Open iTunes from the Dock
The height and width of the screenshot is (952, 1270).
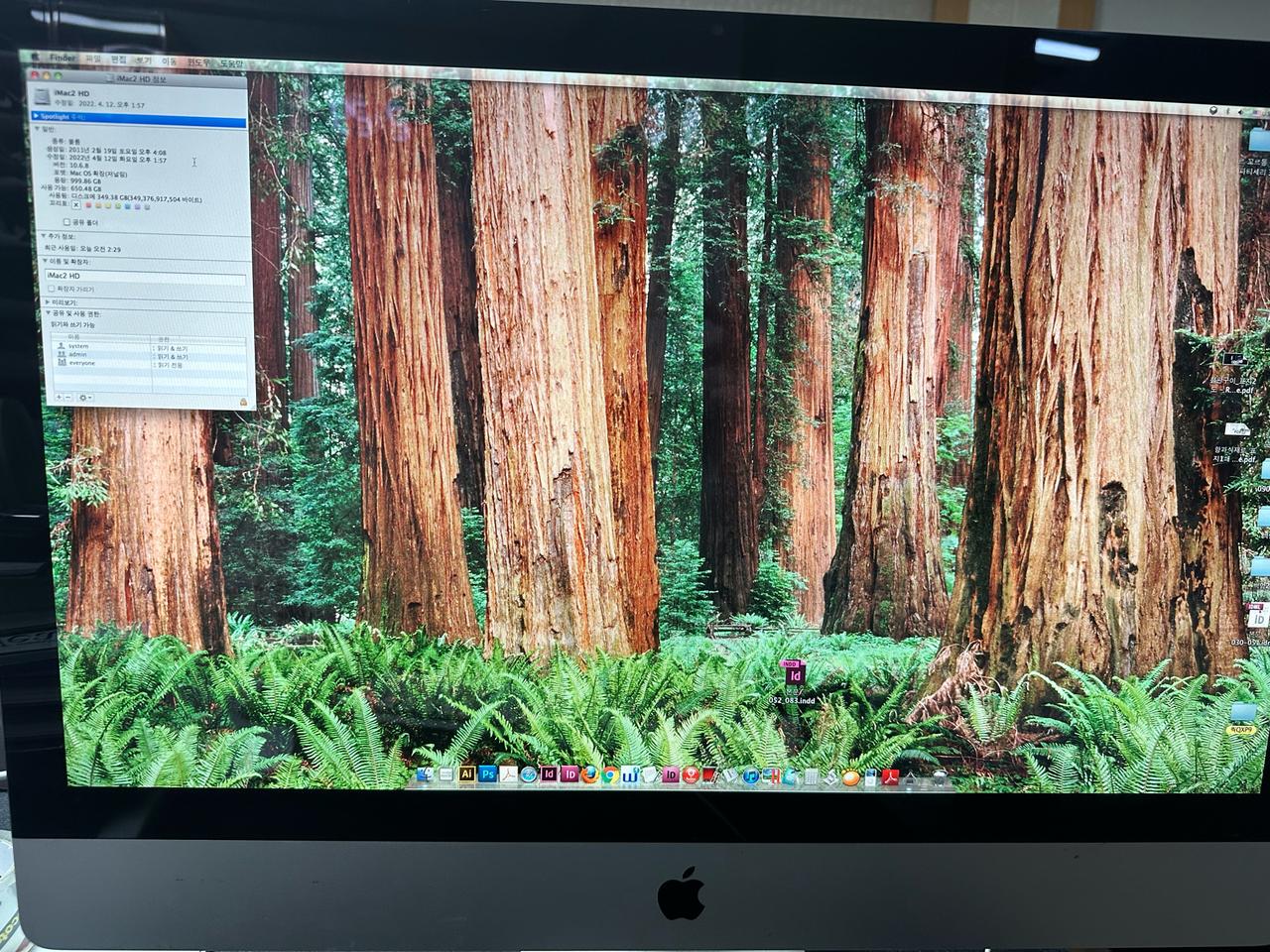(751, 776)
